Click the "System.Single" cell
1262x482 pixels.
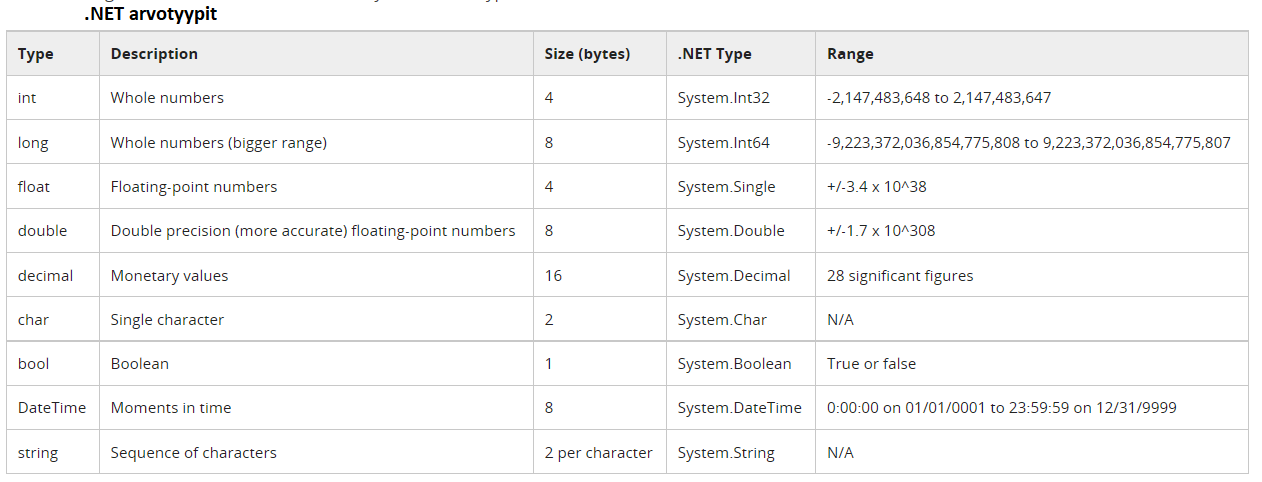[x=726, y=187]
